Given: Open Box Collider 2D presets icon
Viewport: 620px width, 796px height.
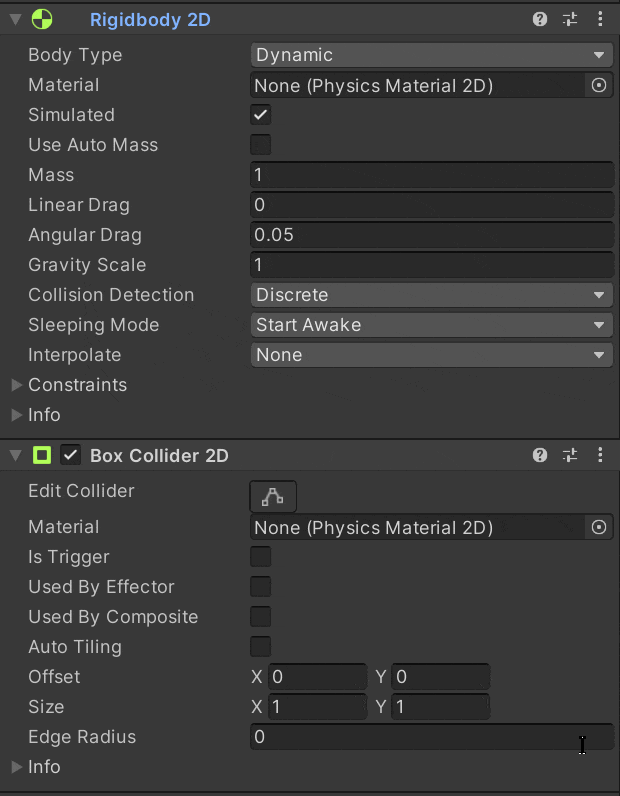Looking at the screenshot, I should [570, 455].
